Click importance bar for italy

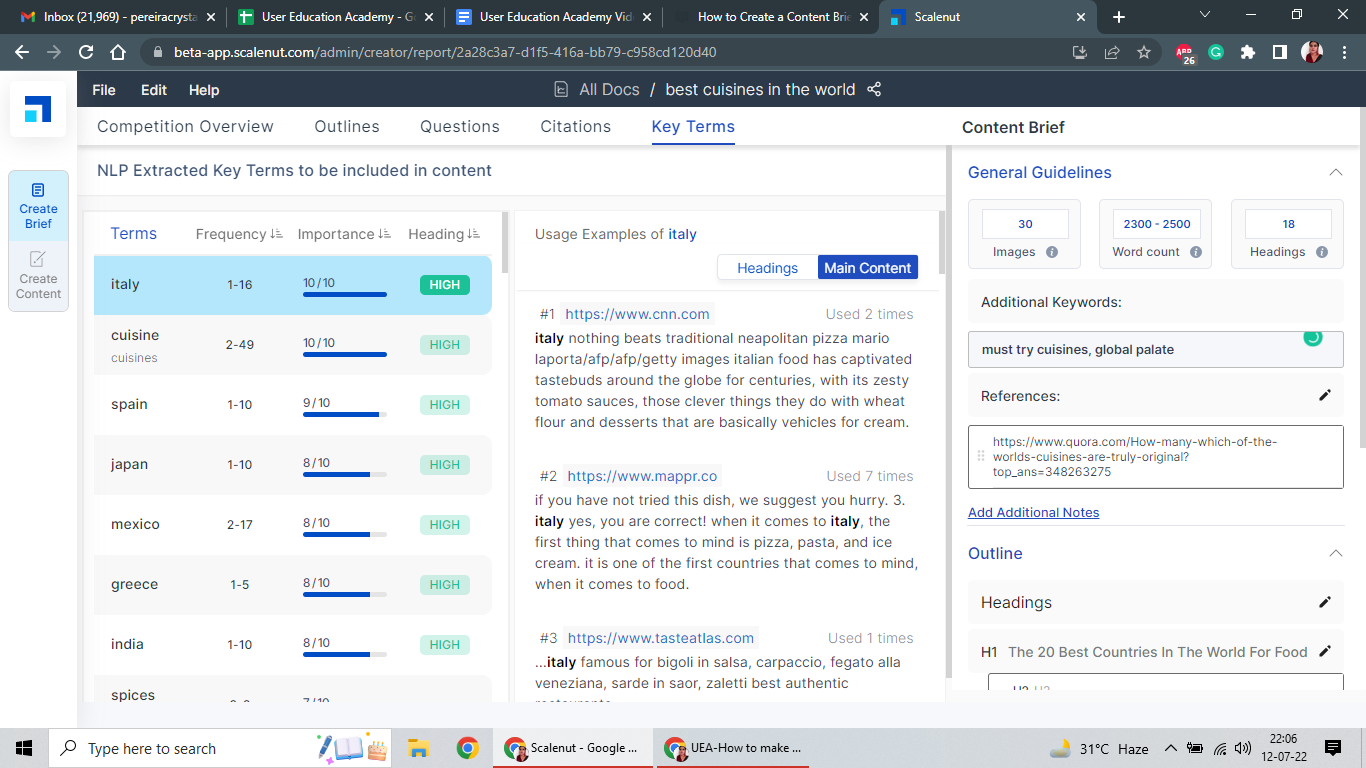pos(345,294)
